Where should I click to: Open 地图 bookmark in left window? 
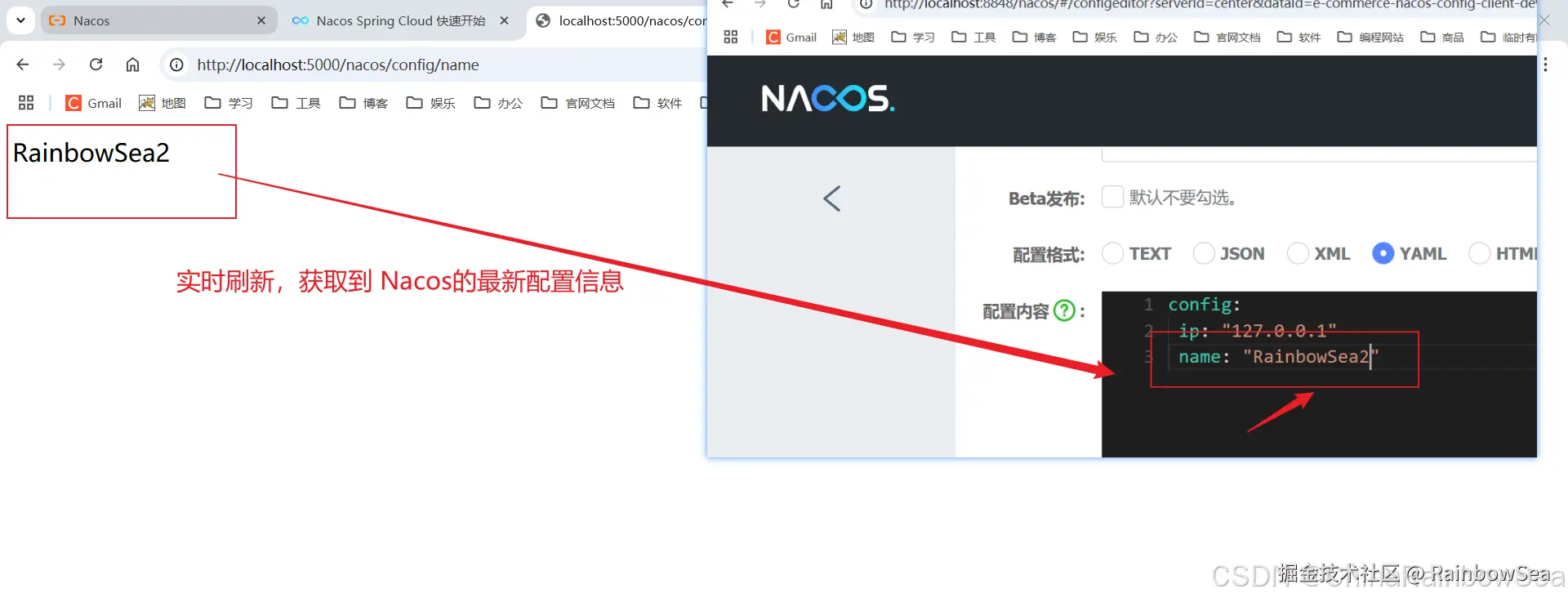pos(163,103)
